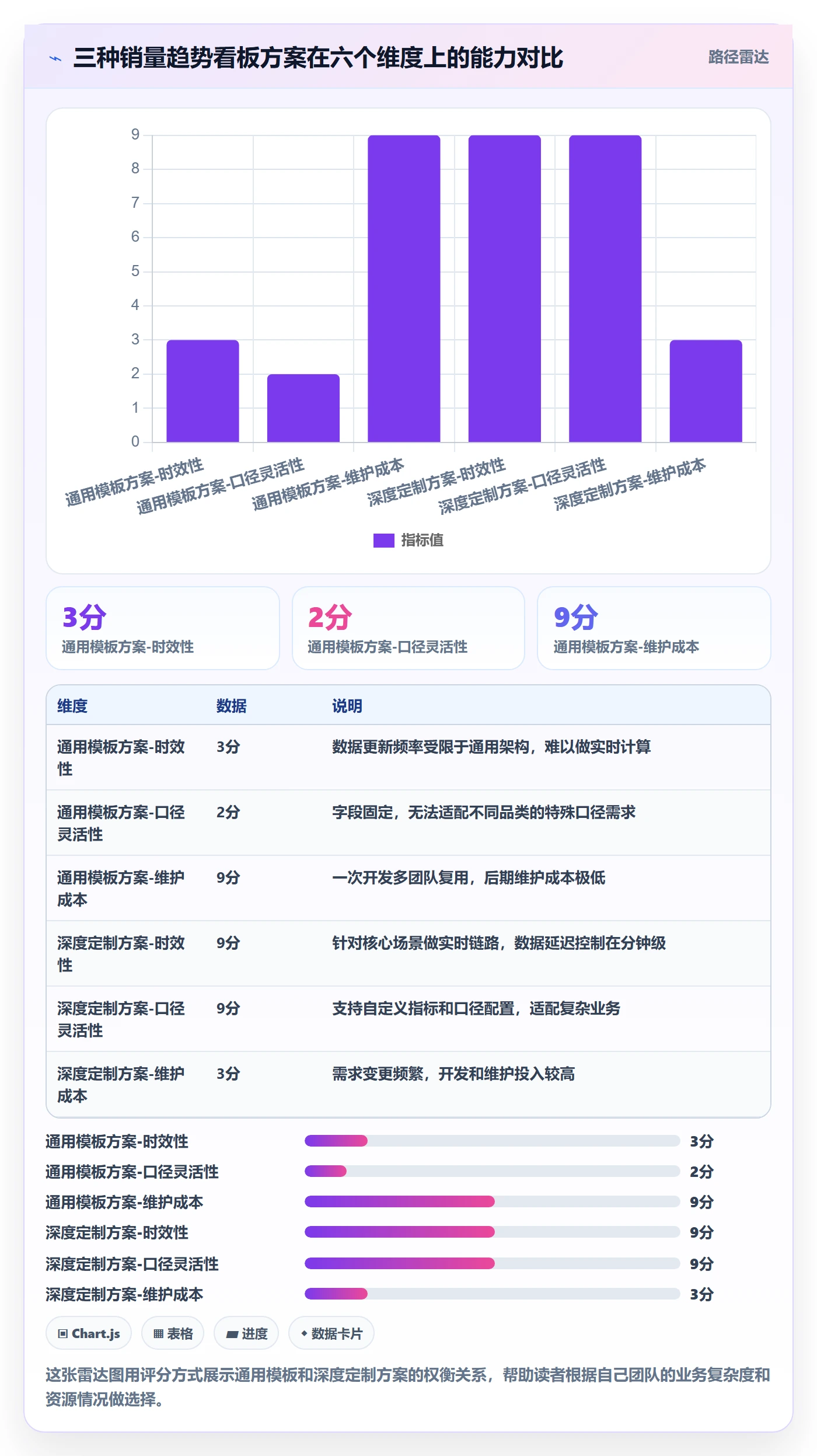Viewport: 817px width, 1456px height.
Task: Click progress bar for 通用模板方案-时效性
Action: click(492, 1141)
